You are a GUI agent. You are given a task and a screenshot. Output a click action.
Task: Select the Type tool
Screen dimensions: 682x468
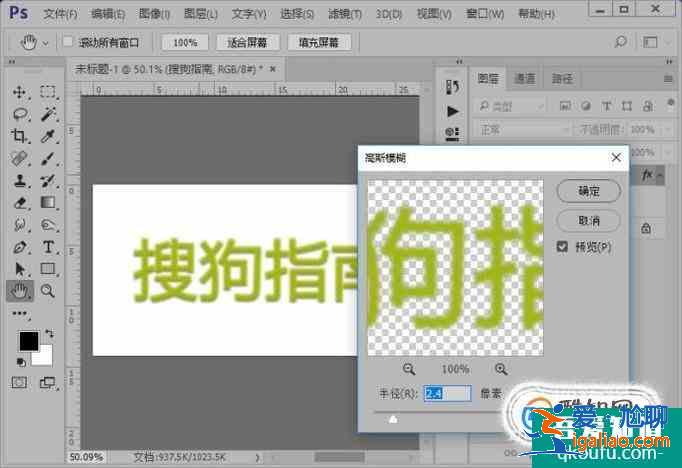click(48, 247)
